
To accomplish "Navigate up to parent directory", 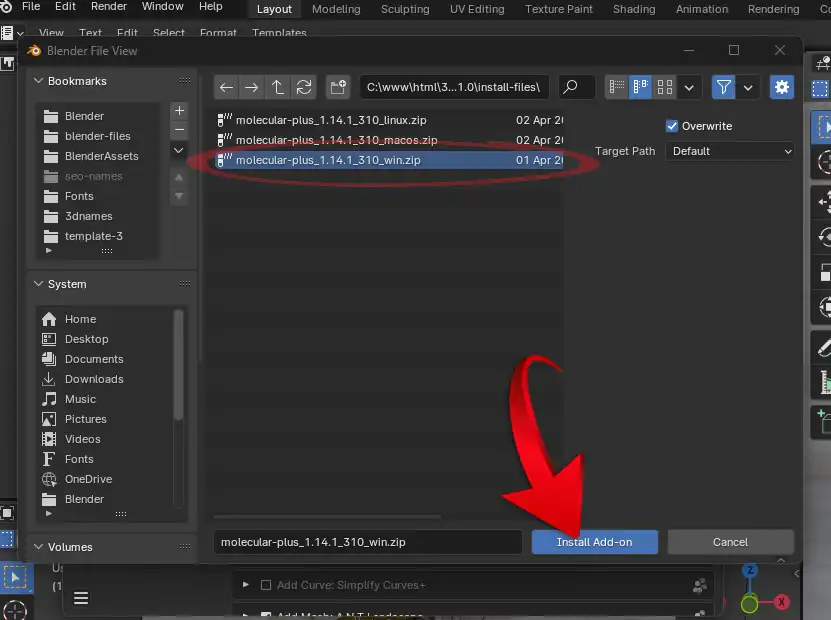I will tap(277, 87).
